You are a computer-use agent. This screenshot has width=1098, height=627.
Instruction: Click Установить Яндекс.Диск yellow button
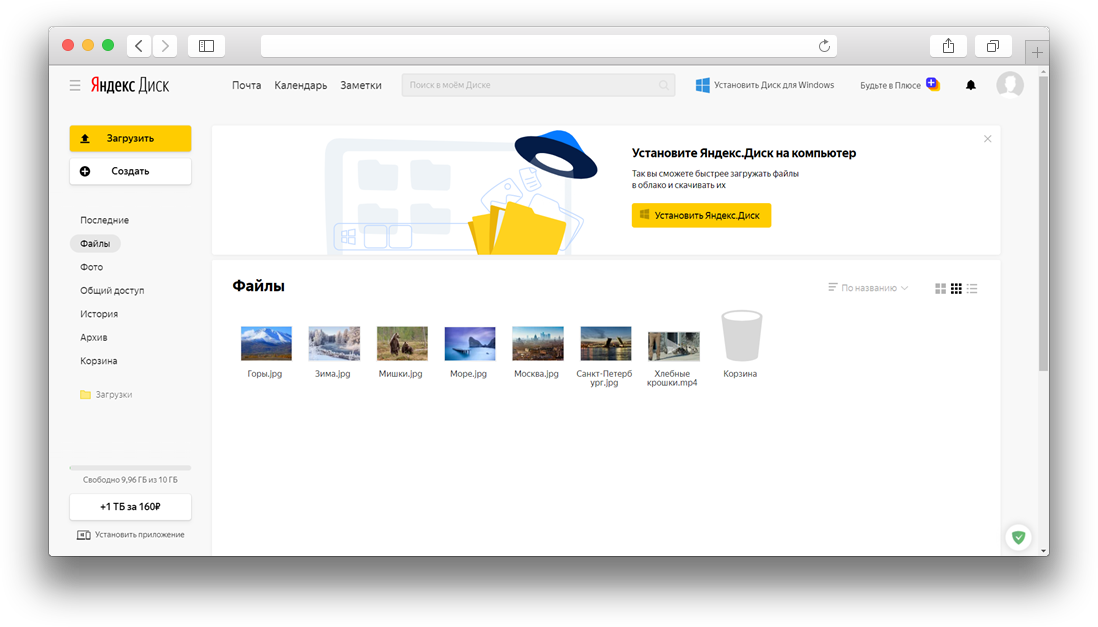(701, 215)
